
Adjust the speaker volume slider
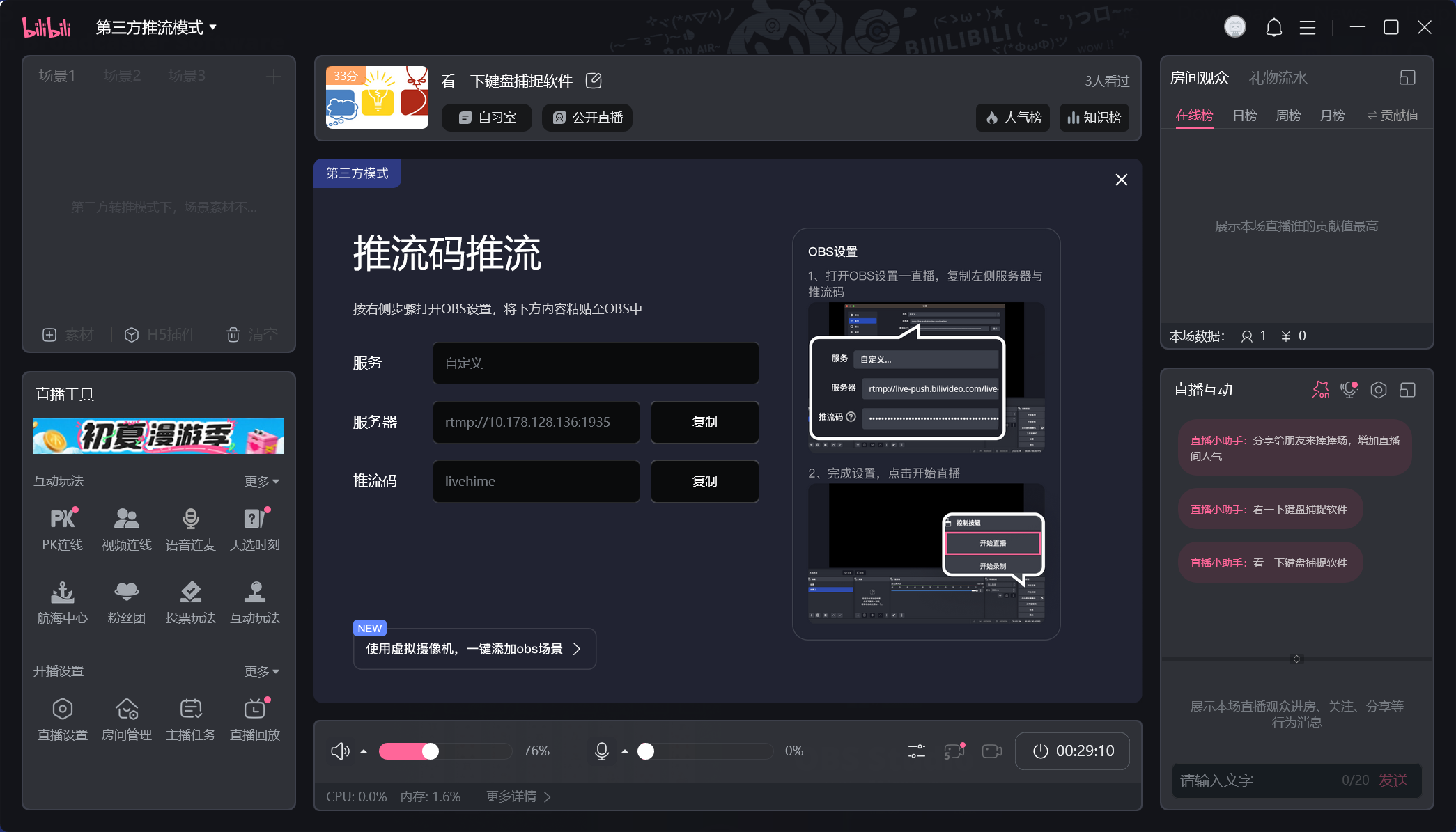[x=431, y=751]
